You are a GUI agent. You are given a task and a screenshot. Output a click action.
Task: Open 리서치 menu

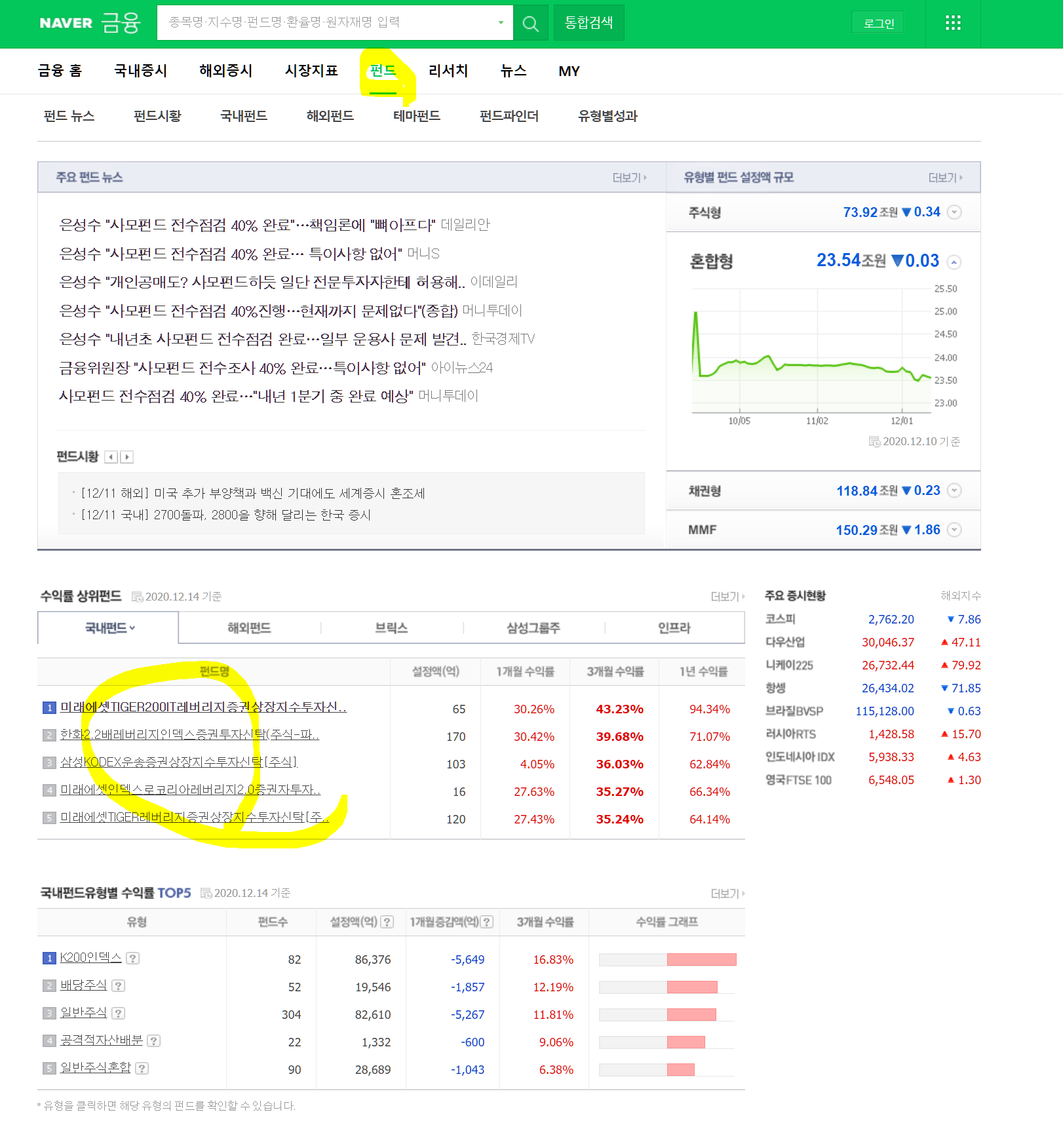tap(448, 71)
